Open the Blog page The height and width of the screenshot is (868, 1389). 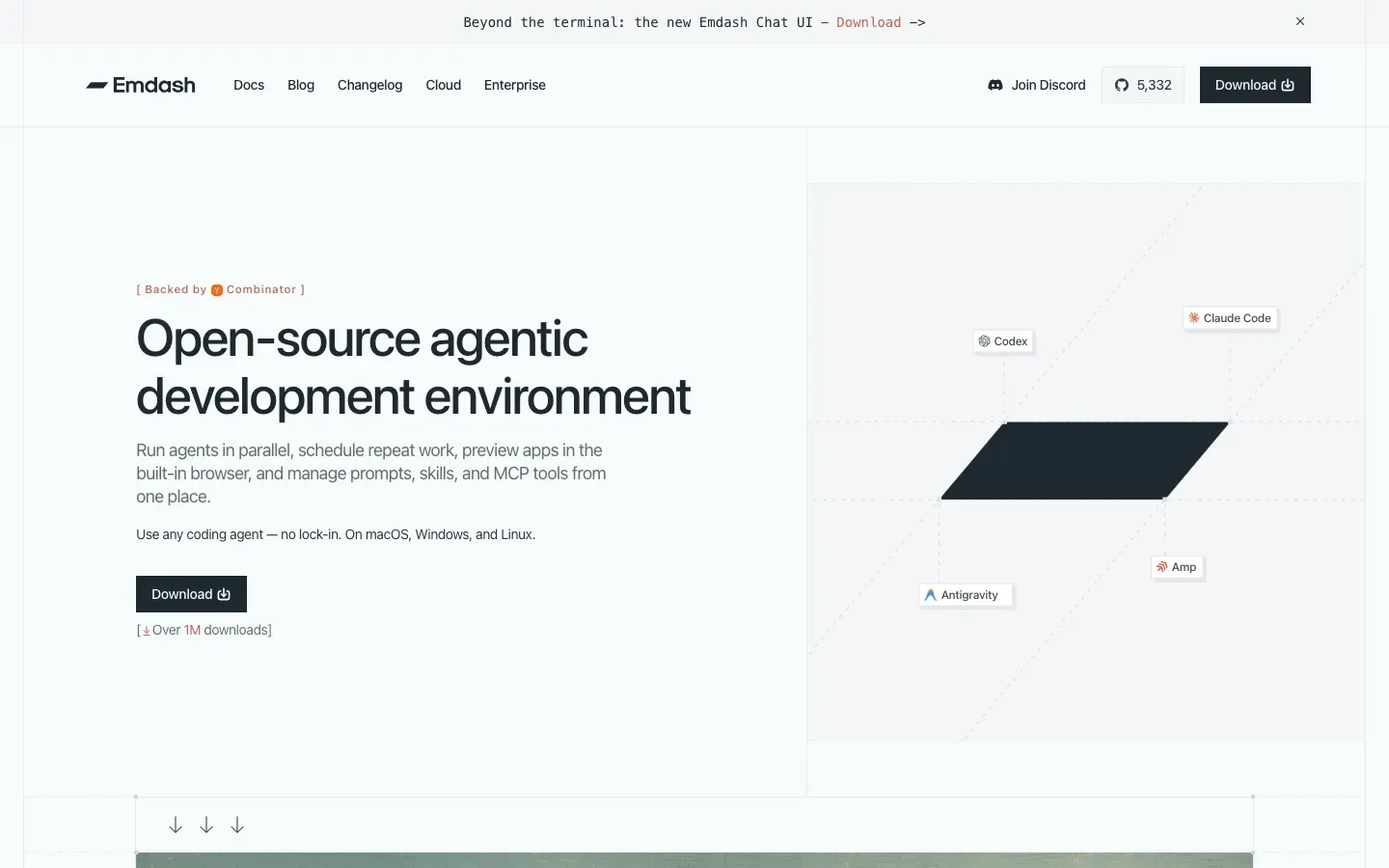click(x=301, y=85)
